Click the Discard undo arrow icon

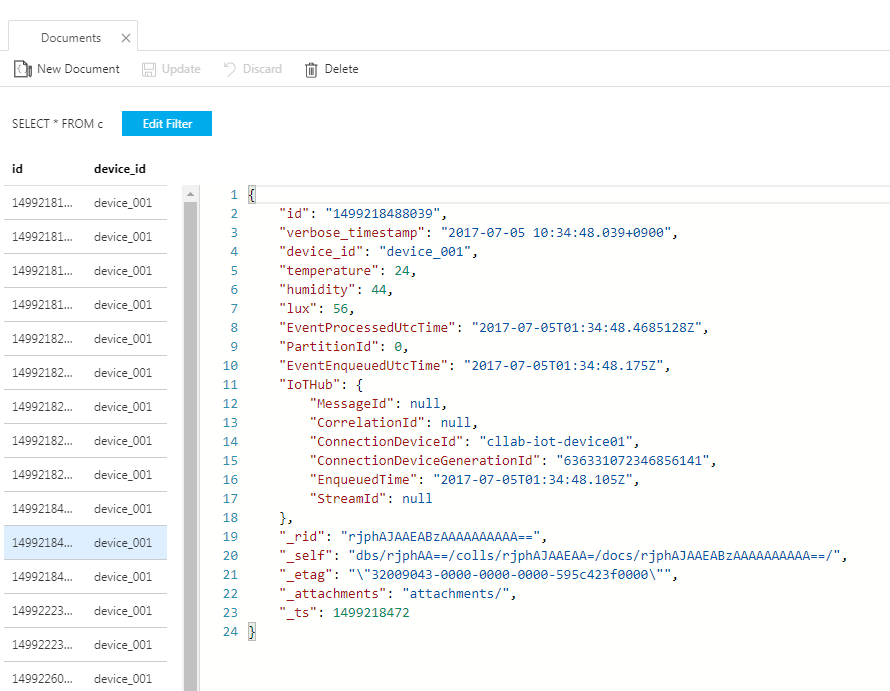point(230,69)
